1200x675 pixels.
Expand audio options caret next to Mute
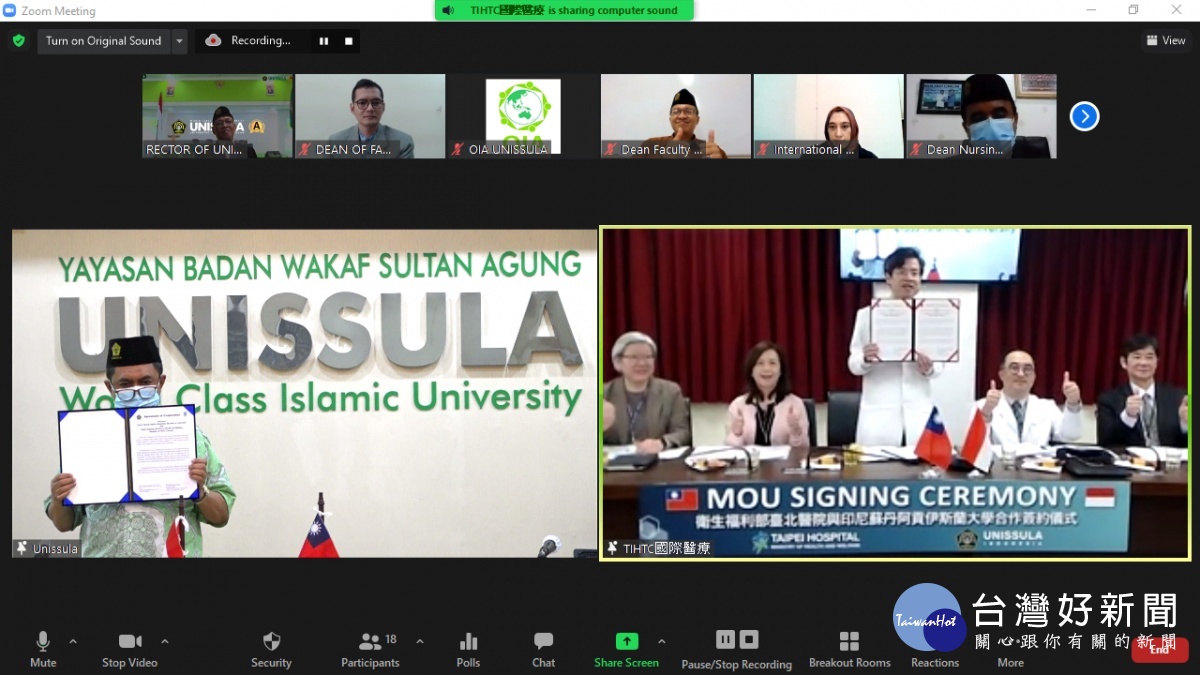pyautogui.click(x=73, y=641)
